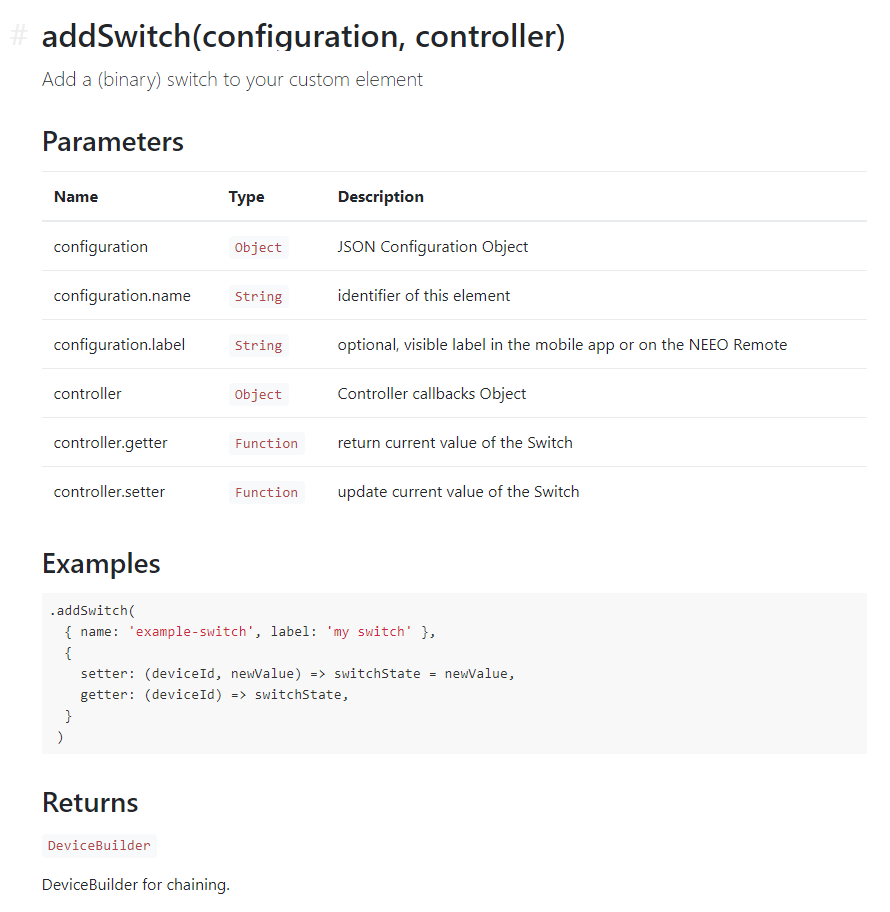Click the Parameters section heading

(113, 142)
